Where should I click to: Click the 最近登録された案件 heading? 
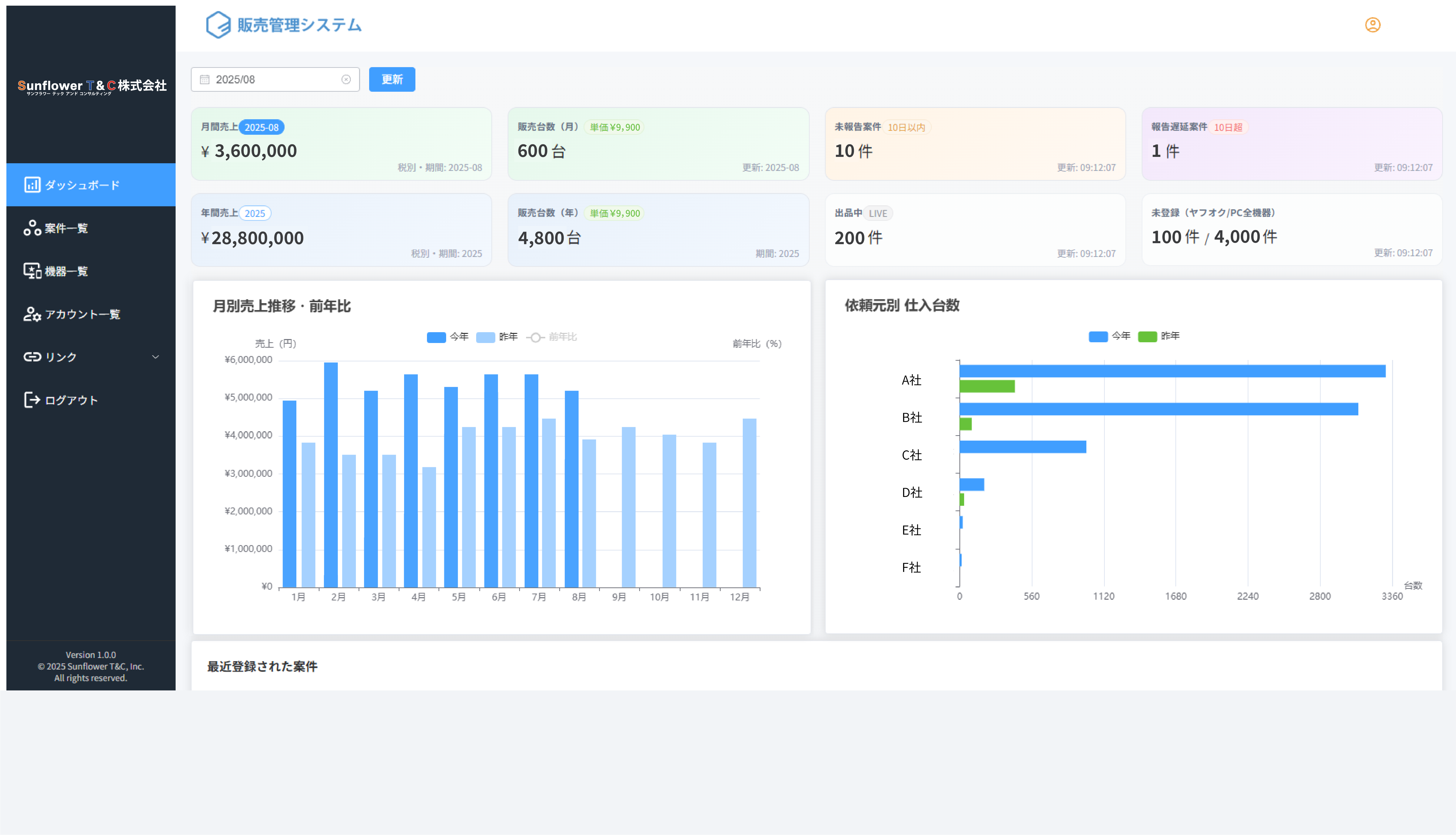point(262,666)
